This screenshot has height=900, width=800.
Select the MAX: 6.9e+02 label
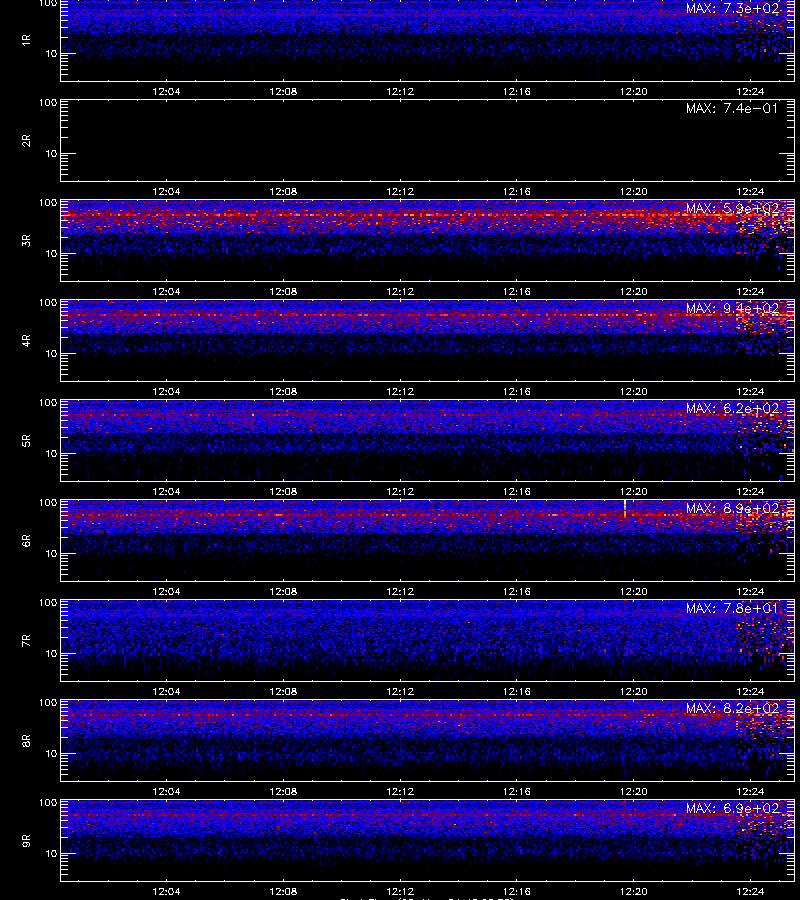[732, 809]
